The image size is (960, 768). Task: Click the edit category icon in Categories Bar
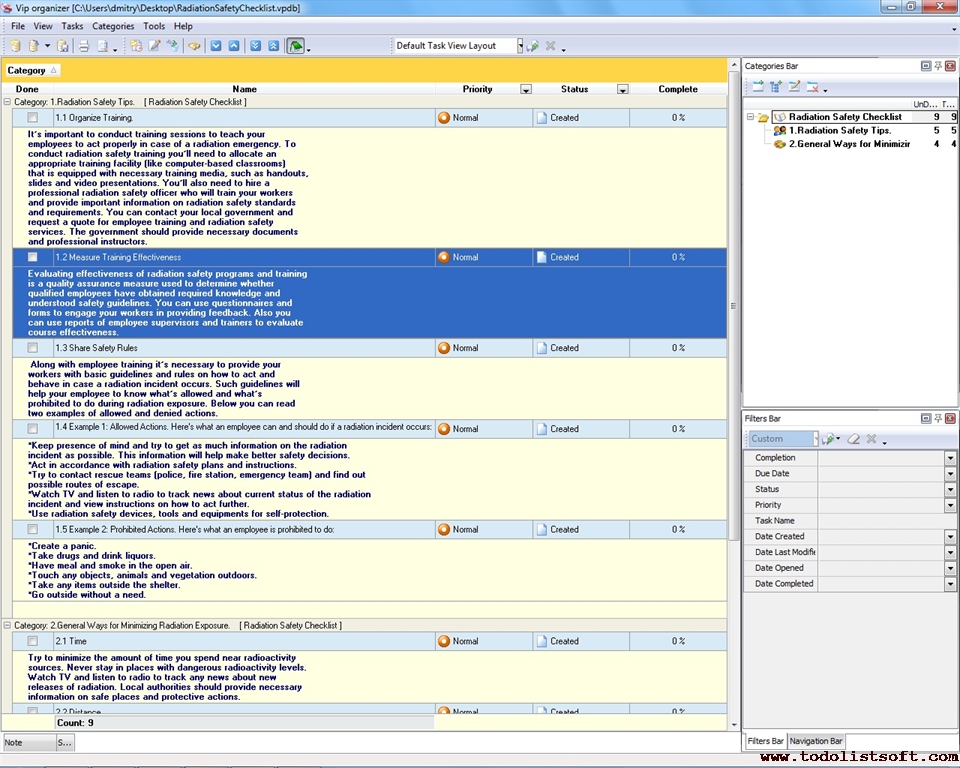pyautogui.click(x=794, y=87)
